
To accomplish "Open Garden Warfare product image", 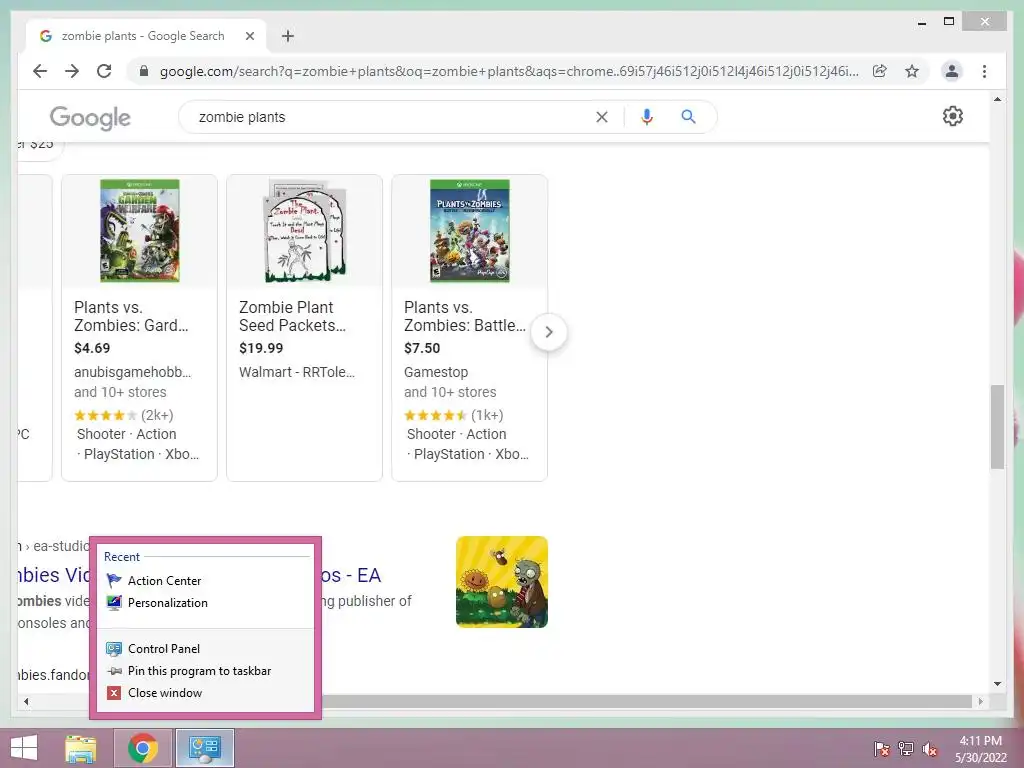I will (140, 231).
